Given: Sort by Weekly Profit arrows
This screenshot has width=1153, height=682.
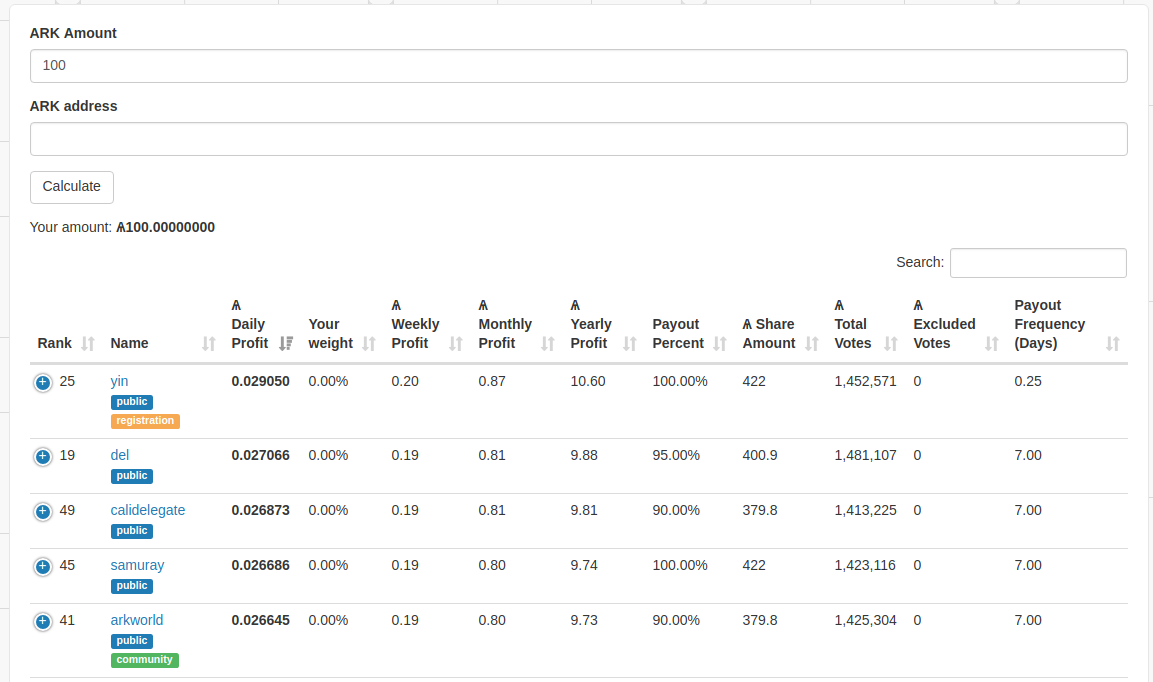Looking at the screenshot, I should point(456,344).
